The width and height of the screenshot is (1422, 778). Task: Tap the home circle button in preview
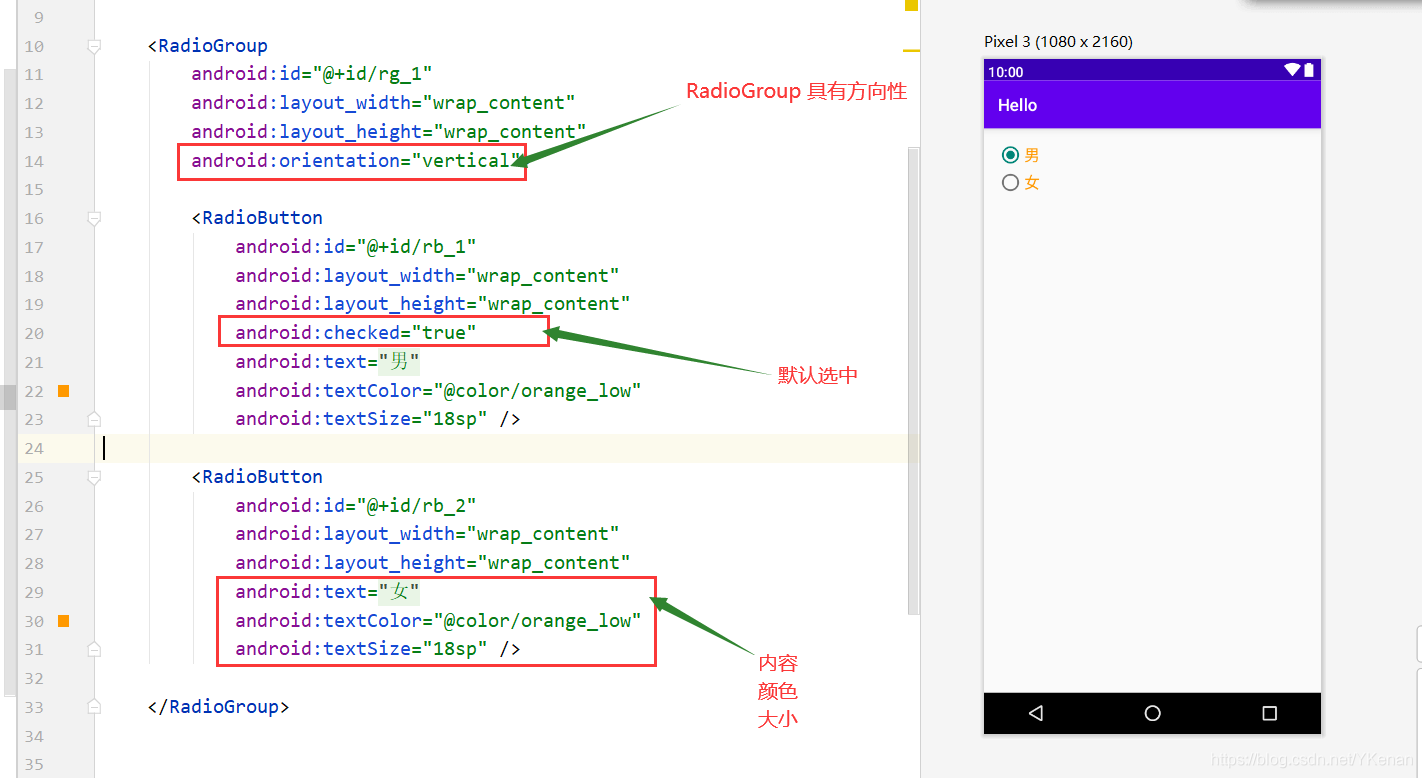coord(1153,713)
